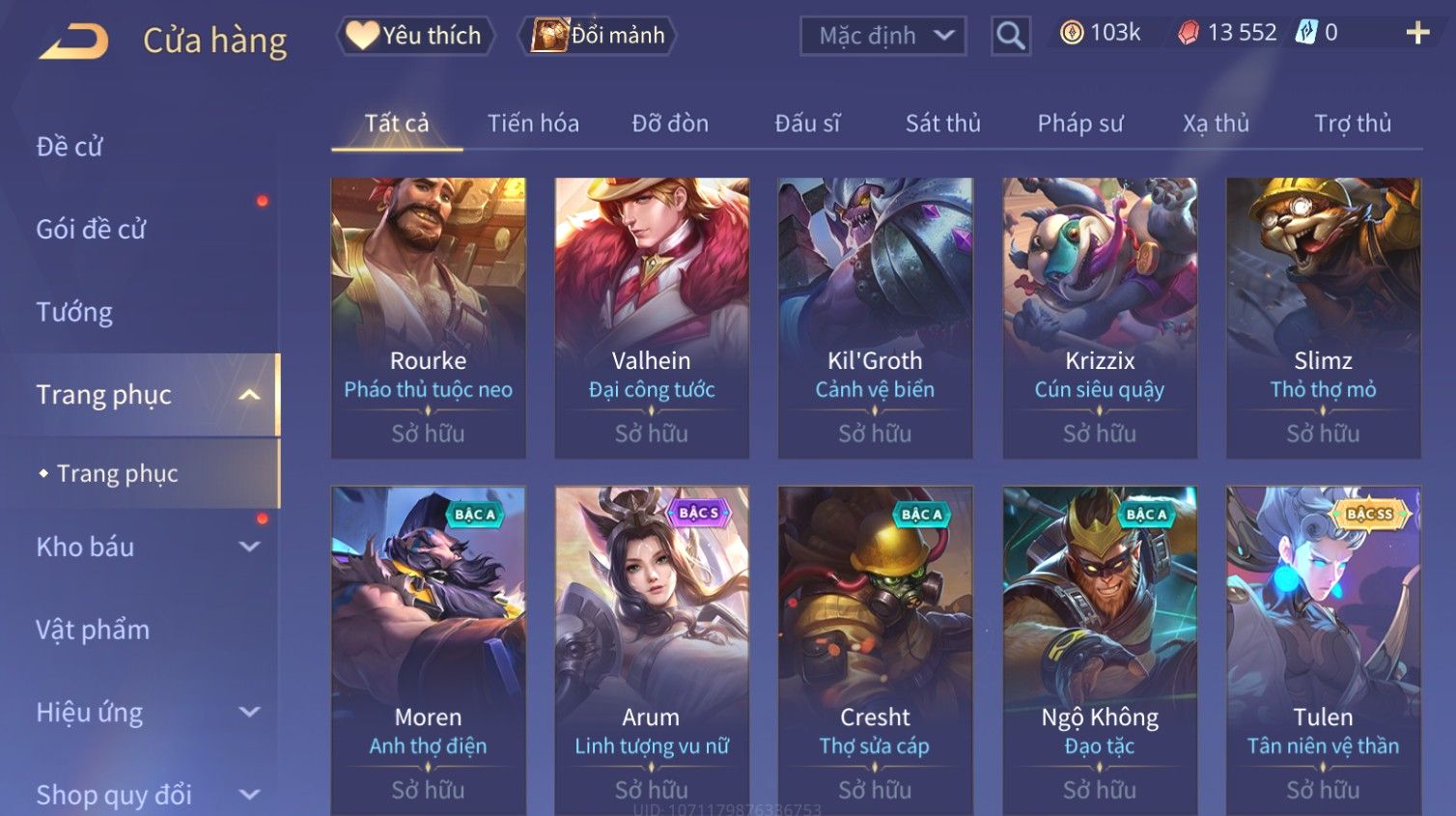This screenshot has width=1456, height=816.
Task: Select Valhein Đại công tước skin card
Action: (652, 318)
